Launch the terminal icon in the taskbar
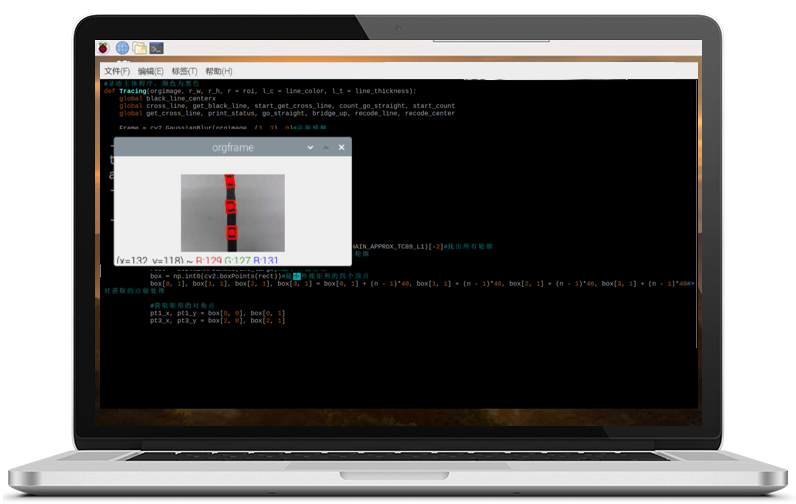 pos(156,48)
